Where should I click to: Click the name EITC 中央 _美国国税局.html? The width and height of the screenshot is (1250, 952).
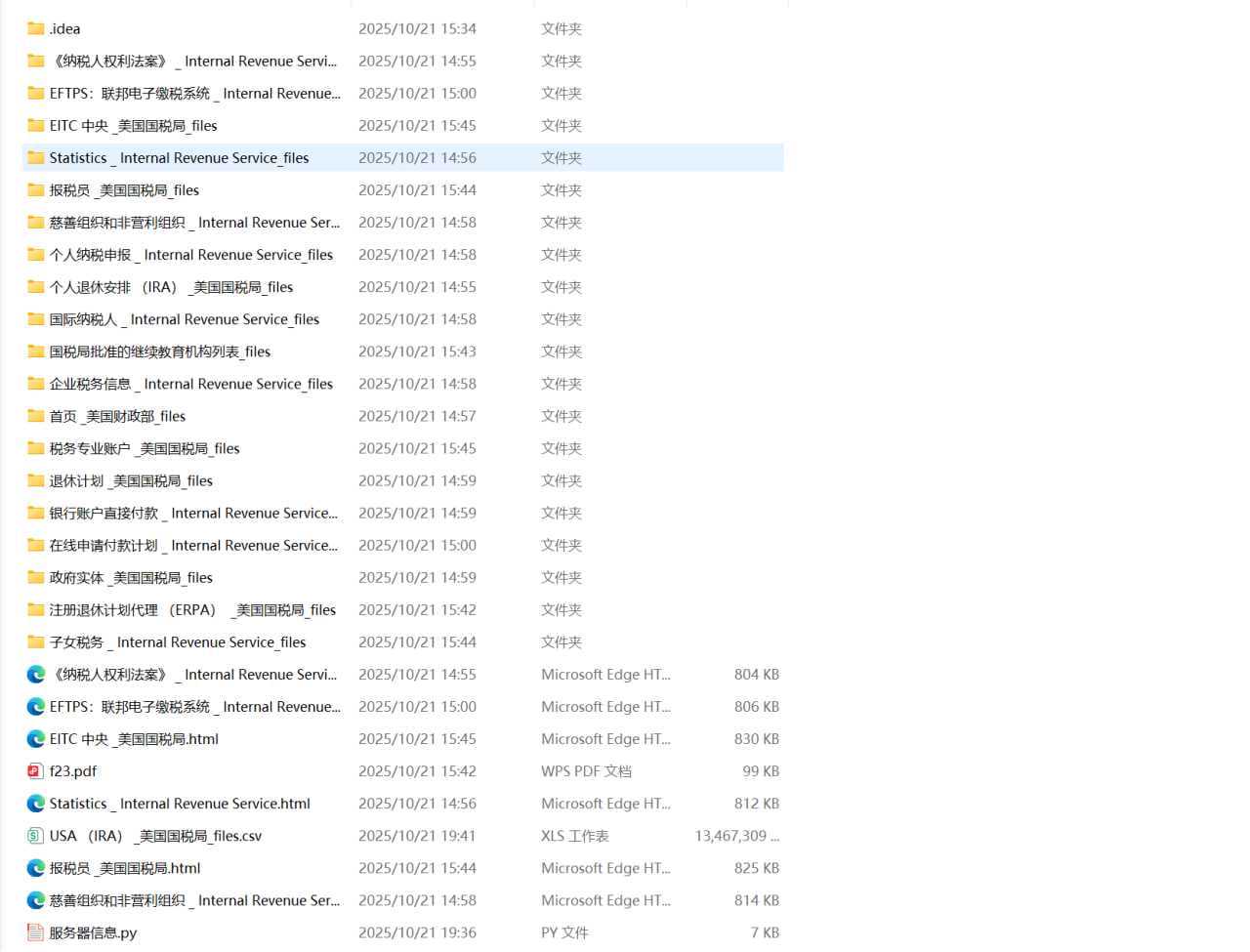[134, 738]
